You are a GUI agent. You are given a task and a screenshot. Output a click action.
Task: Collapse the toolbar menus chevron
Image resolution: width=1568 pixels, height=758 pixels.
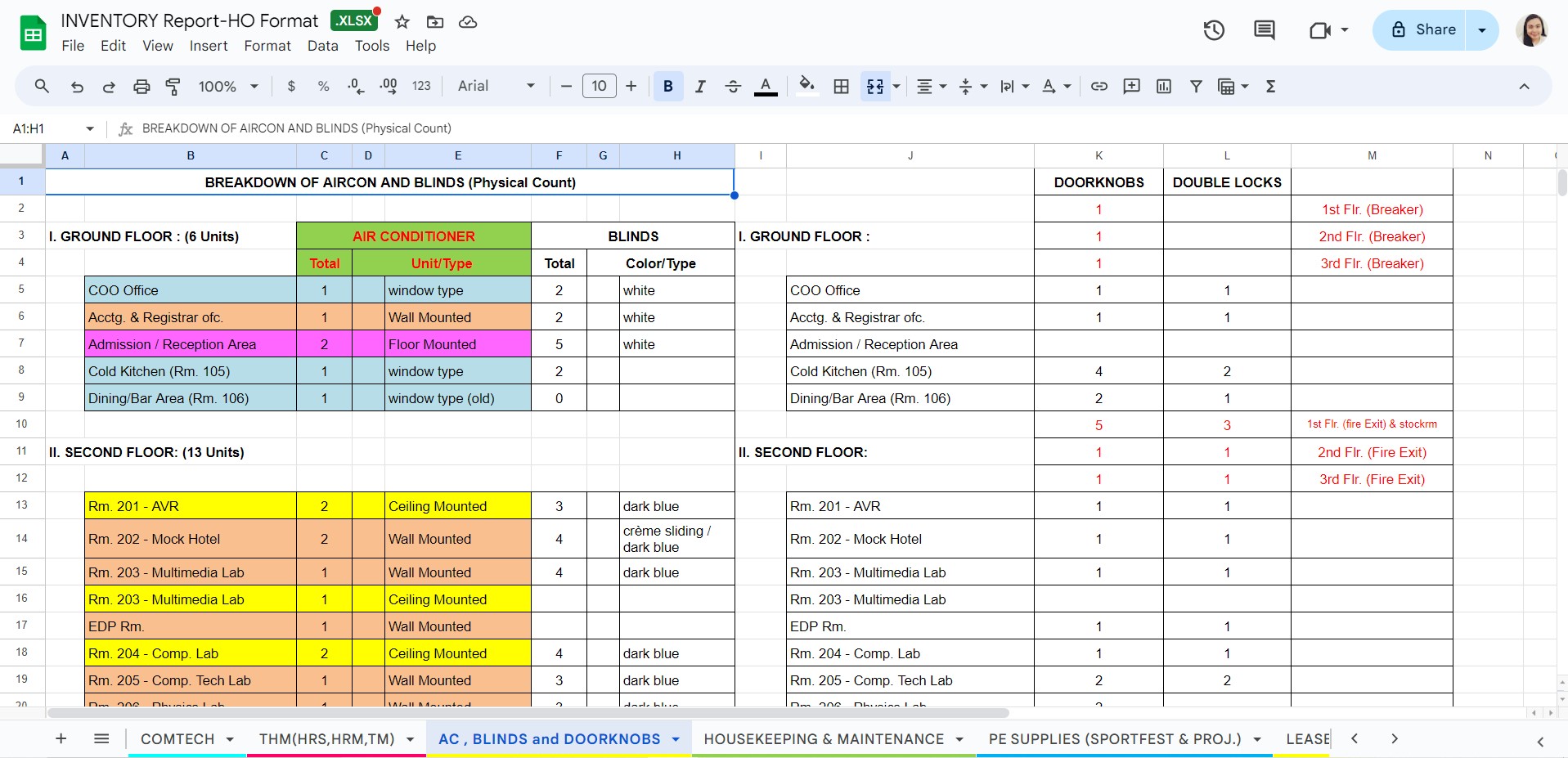[1524, 86]
